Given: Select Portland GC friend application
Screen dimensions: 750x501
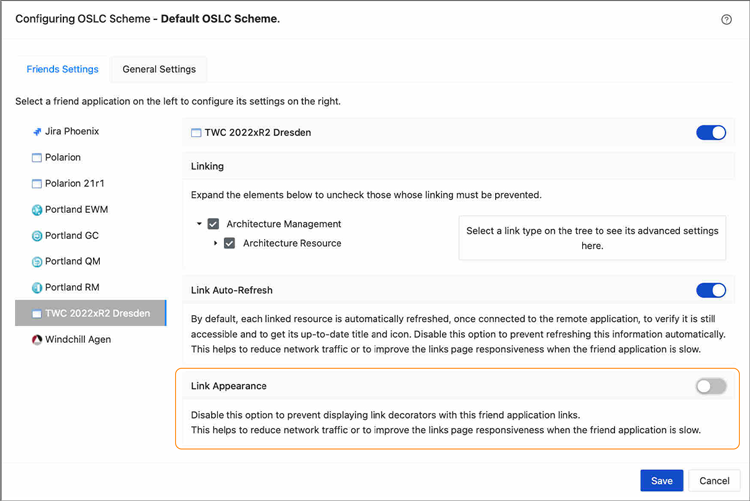Looking at the screenshot, I should 90,235.
